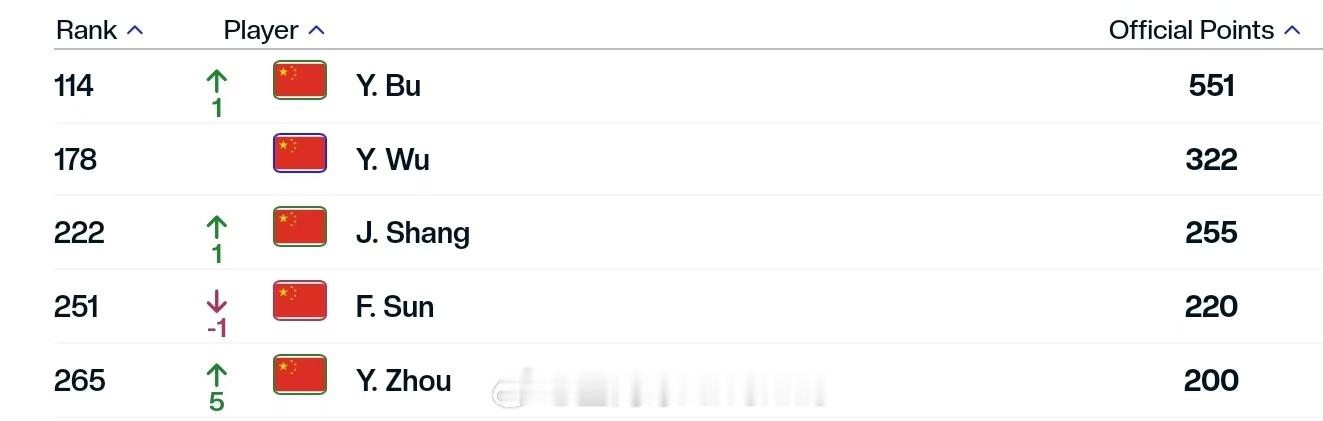Click the green up arrow for J. Shang

click(216, 228)
